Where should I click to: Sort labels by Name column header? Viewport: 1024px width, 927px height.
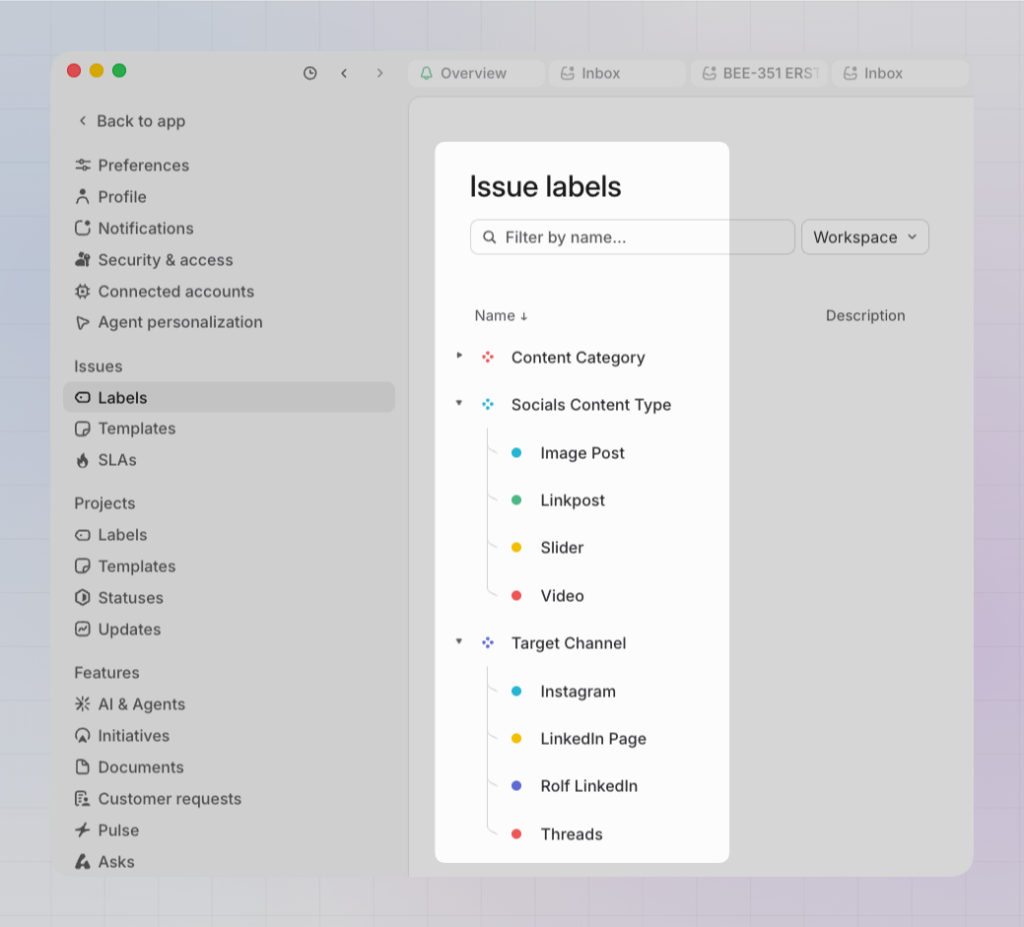(500, 316)
